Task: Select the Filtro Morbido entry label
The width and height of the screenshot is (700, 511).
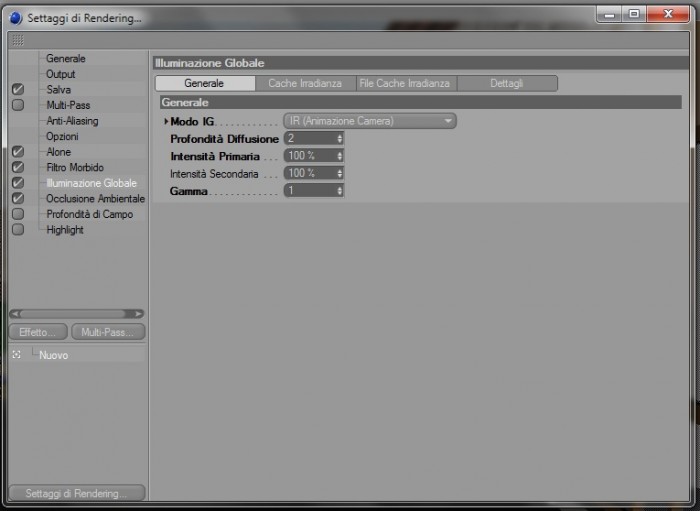Action: (75, 167)
